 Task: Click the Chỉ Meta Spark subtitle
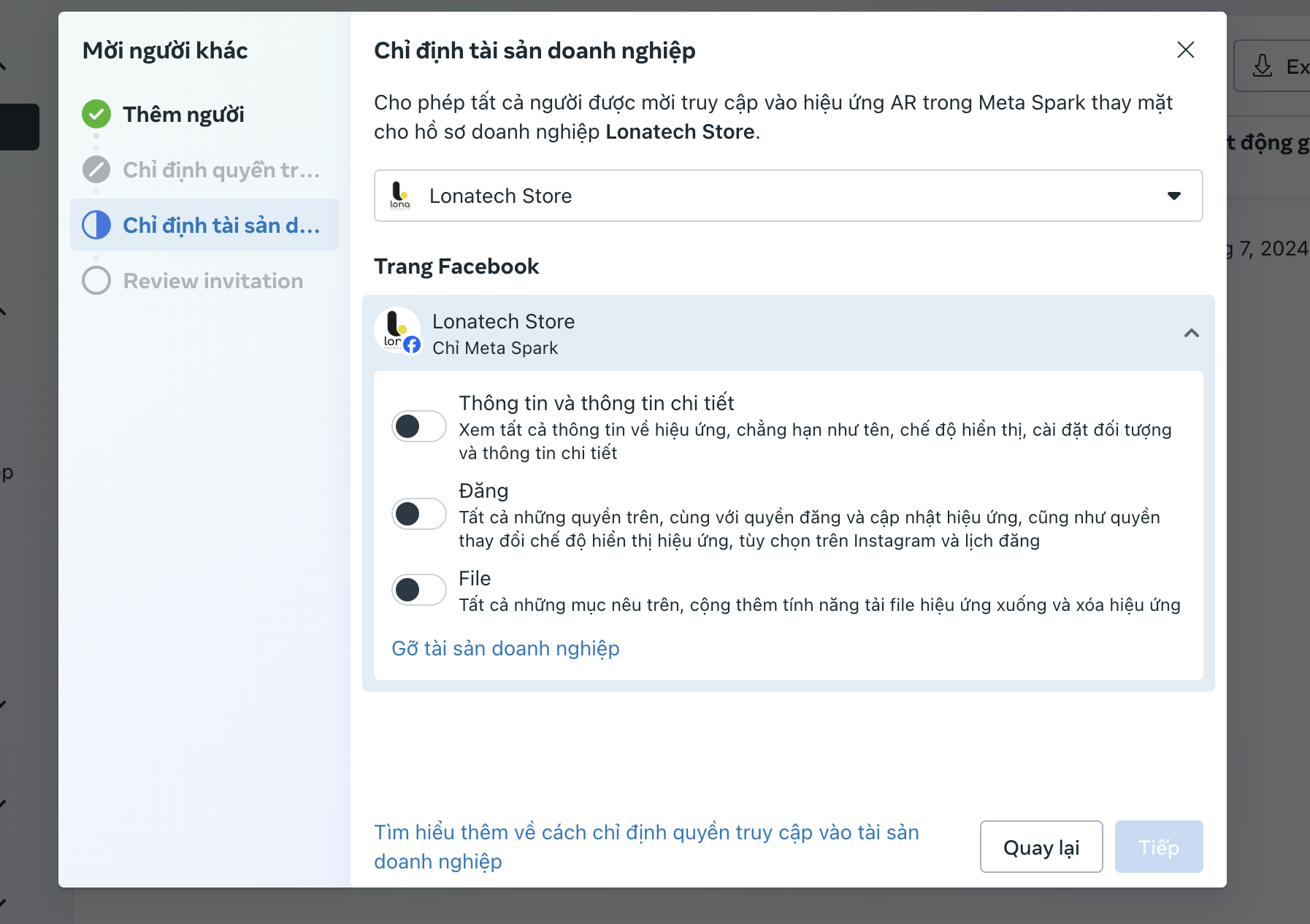(x=495, y=348)
